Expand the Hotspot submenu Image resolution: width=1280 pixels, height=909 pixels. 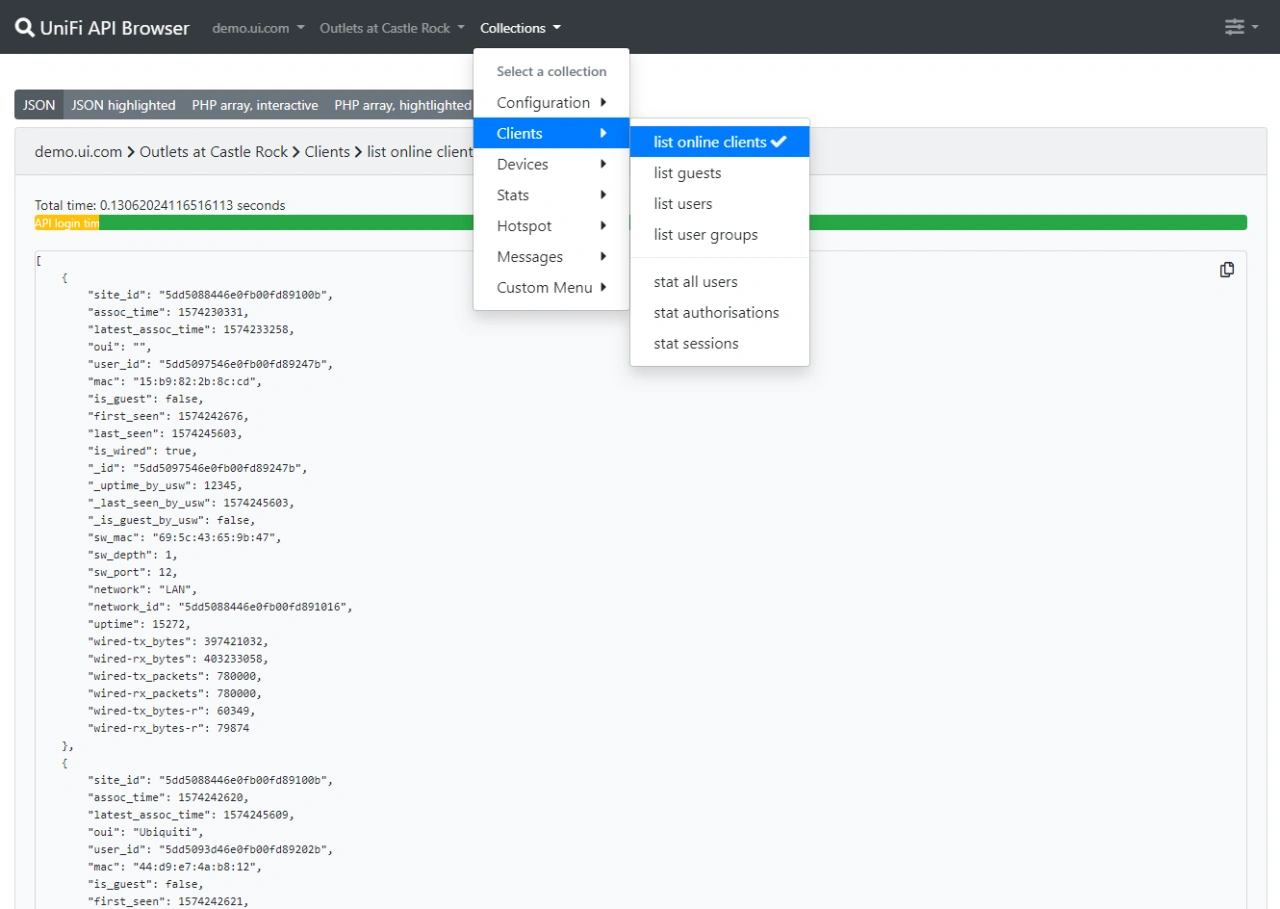[x=524, y=225]
